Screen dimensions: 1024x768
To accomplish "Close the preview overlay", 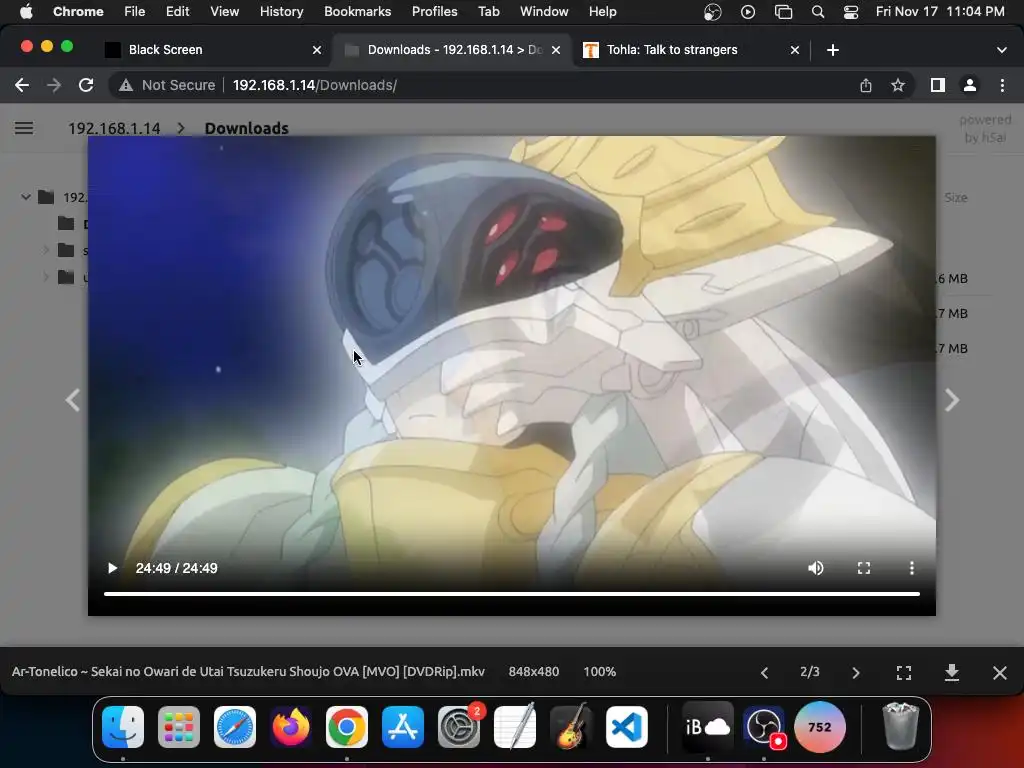I will (1000, 673).
